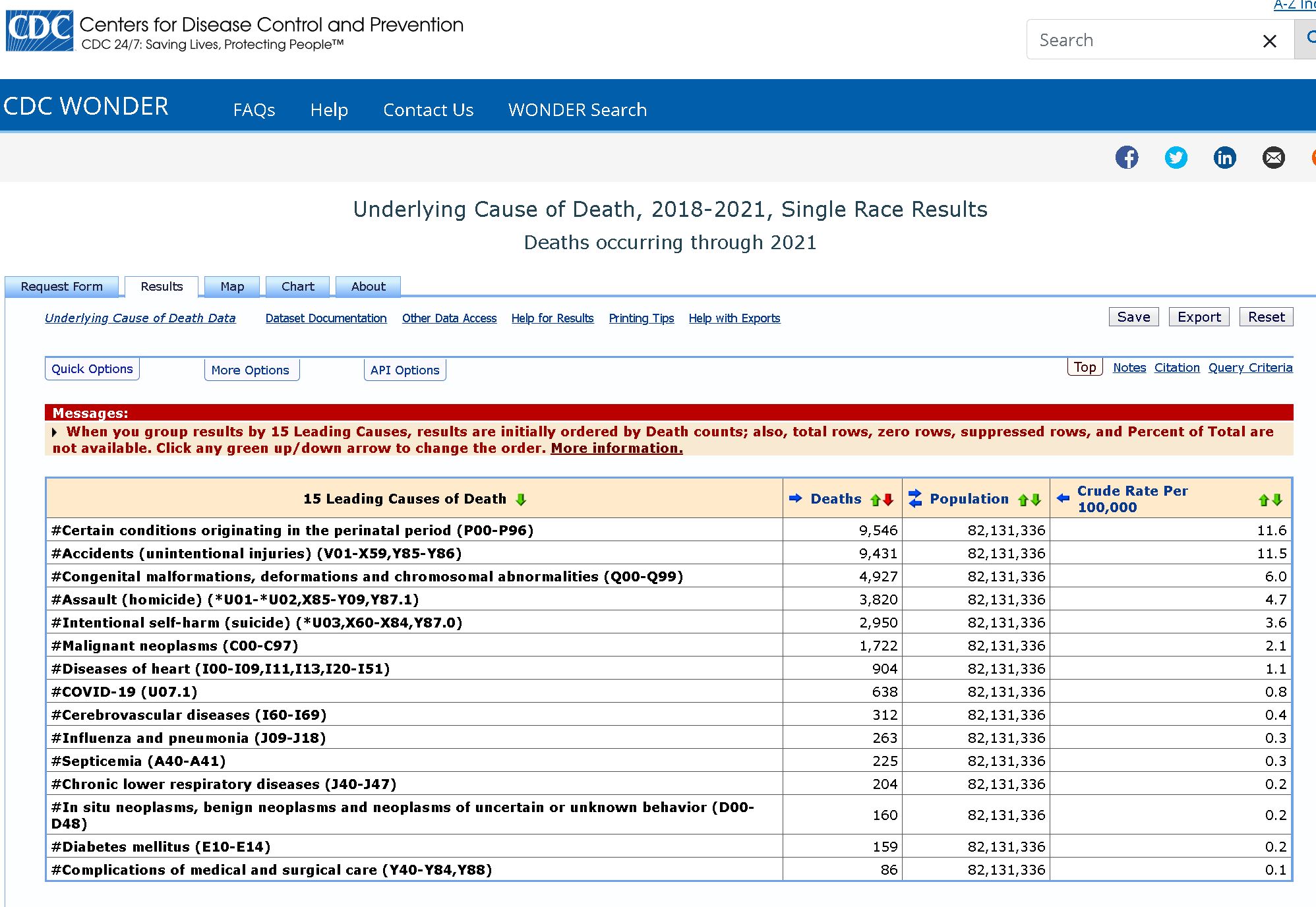Move Population column using blue swap arrows
Screen dimensions: 1316x907
point(915,498)
